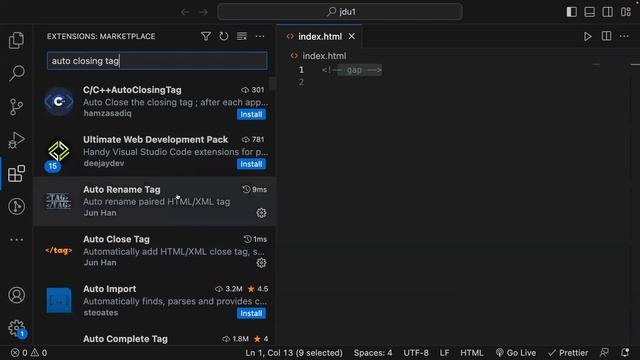Select the Extensions view icon
The image size is (640, 360).
click(16, 173)
